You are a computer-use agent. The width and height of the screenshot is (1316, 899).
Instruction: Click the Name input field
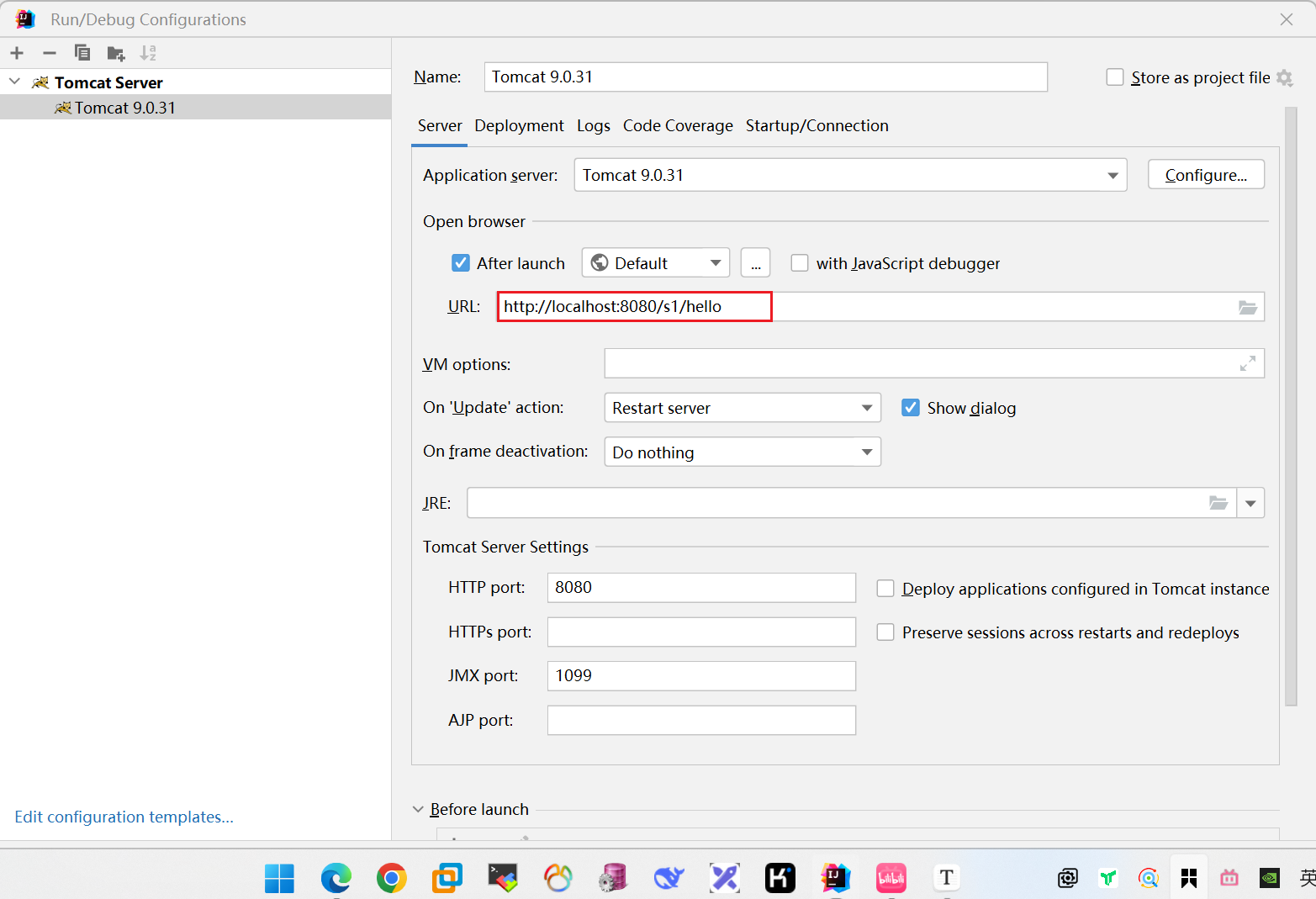(x=765, y=77)
